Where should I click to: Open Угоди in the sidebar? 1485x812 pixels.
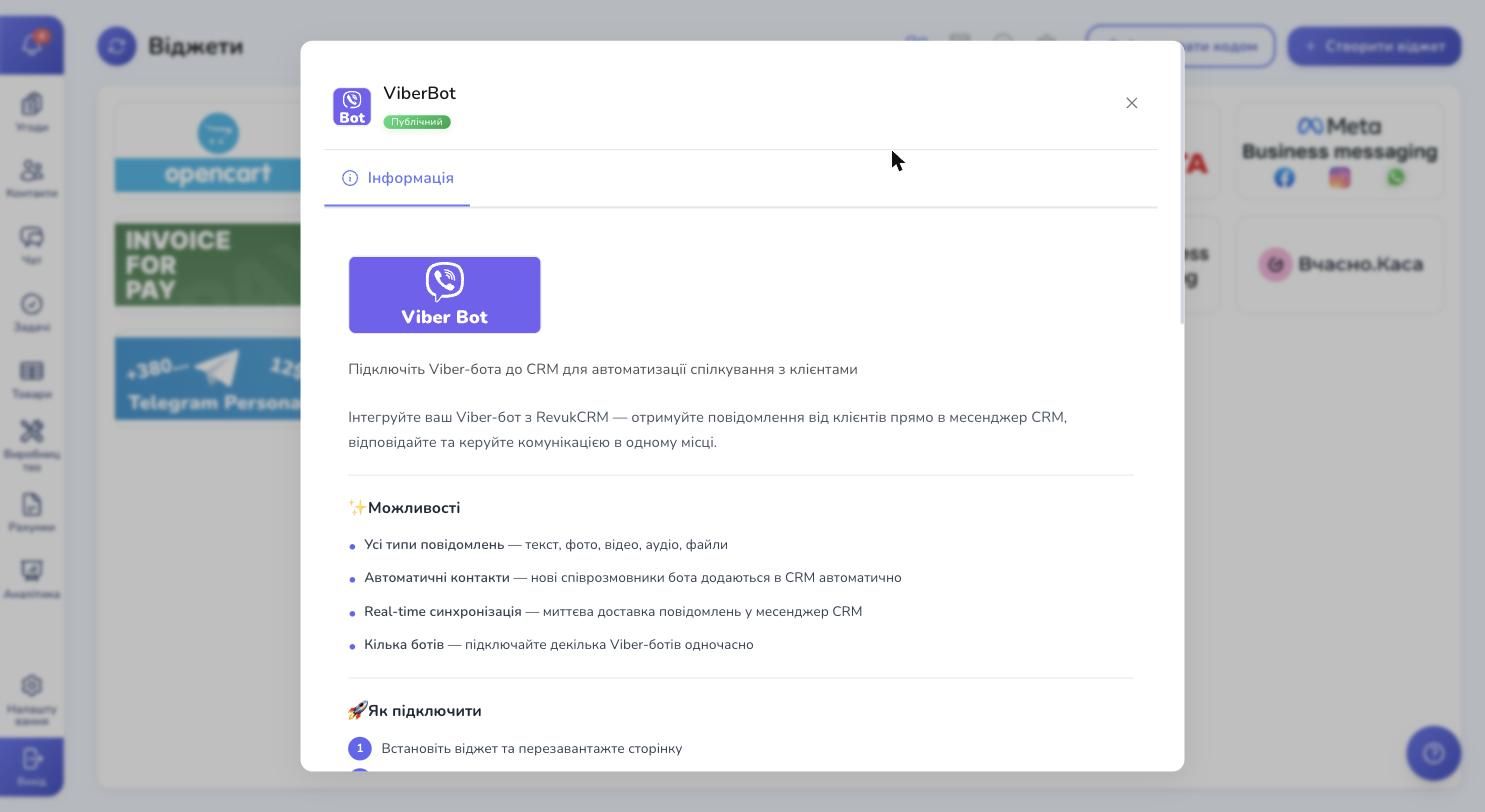[x=32, y=112]
